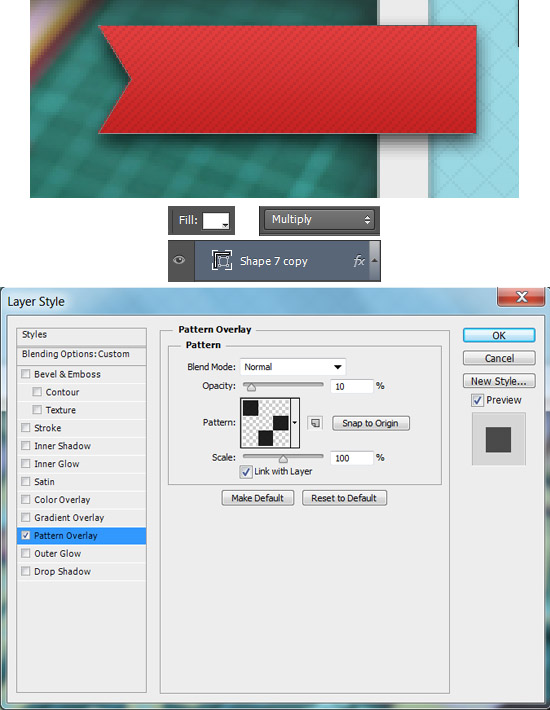Click the Opacity slider handle

251,387
